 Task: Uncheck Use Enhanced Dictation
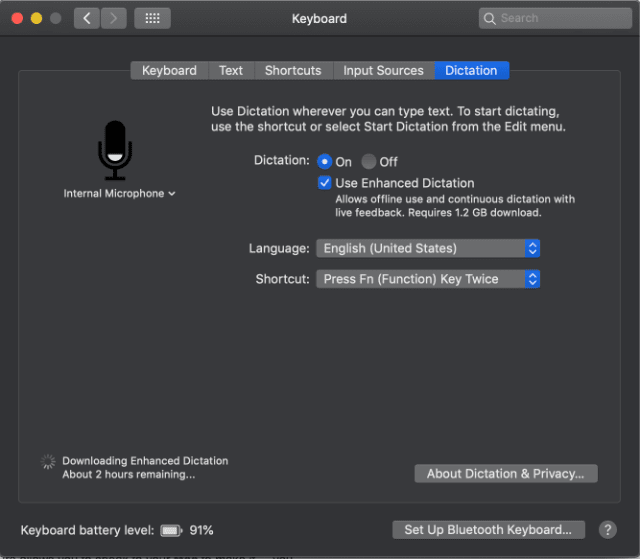click(x=325, y=183)
